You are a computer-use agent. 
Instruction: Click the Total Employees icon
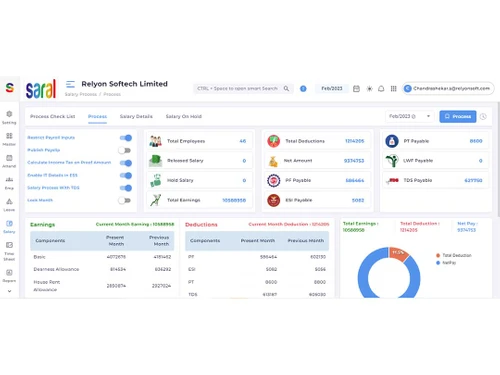(x=155, y=141)
